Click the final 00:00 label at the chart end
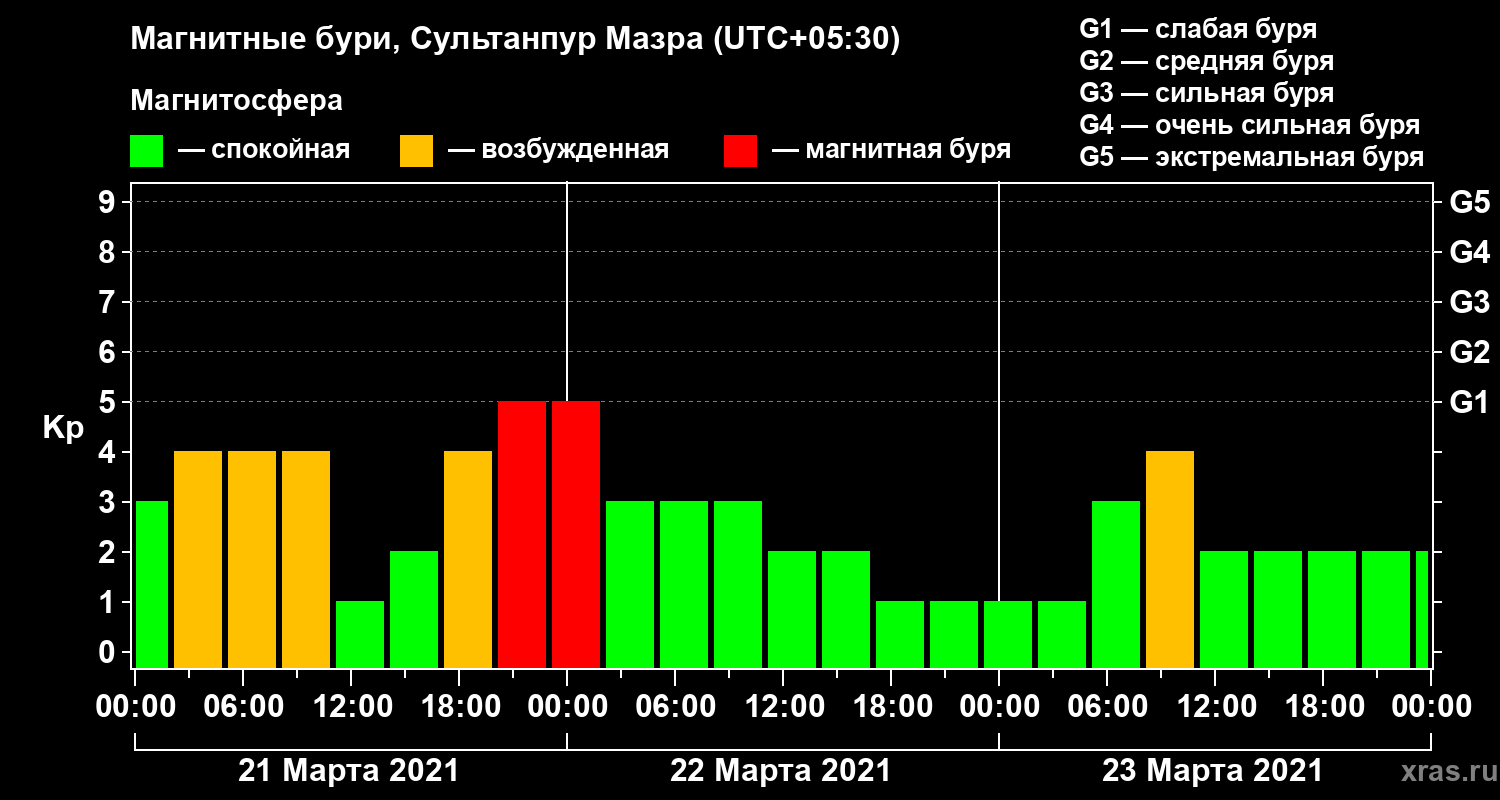The image size is (1500, 800). coord(1431,707)
